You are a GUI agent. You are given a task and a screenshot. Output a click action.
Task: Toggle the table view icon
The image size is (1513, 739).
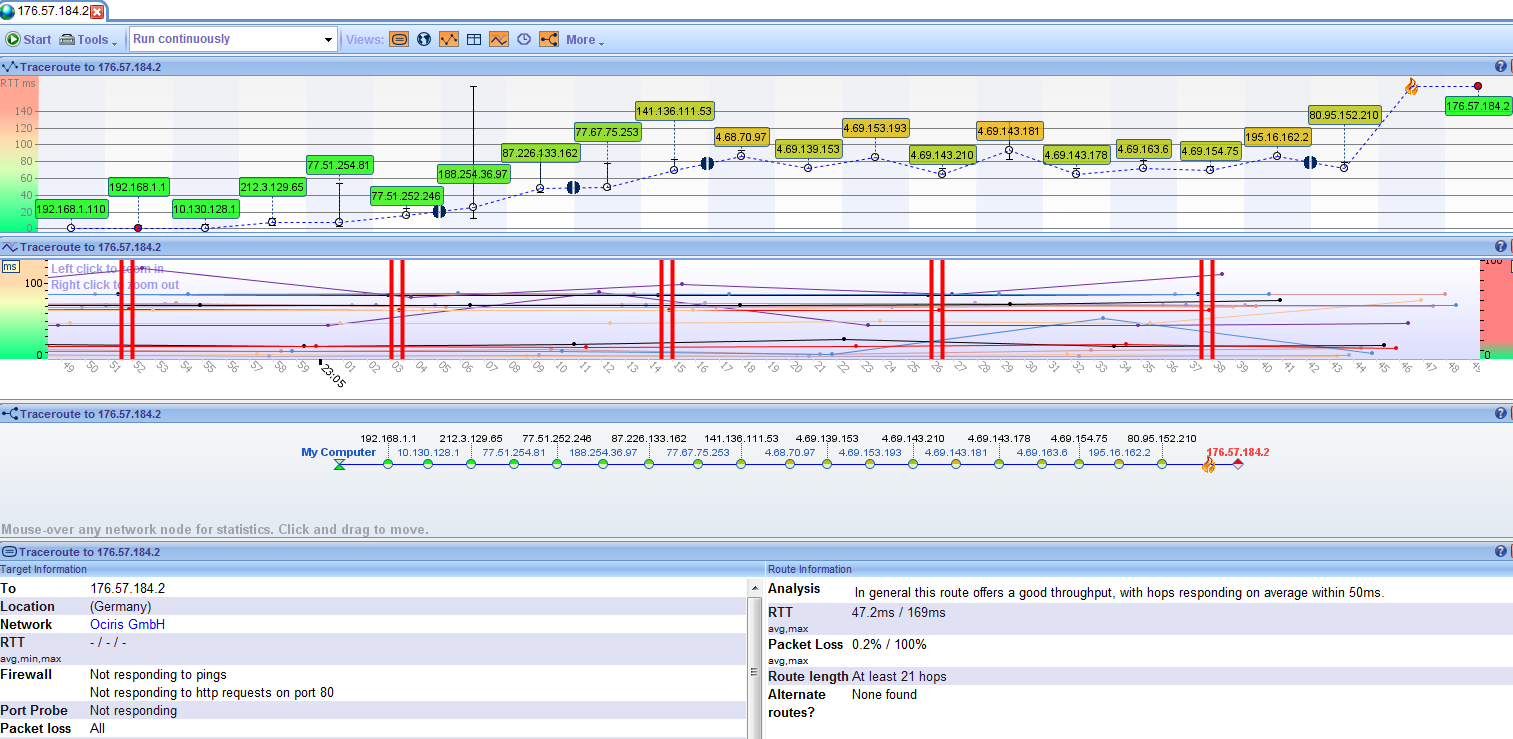474,40
